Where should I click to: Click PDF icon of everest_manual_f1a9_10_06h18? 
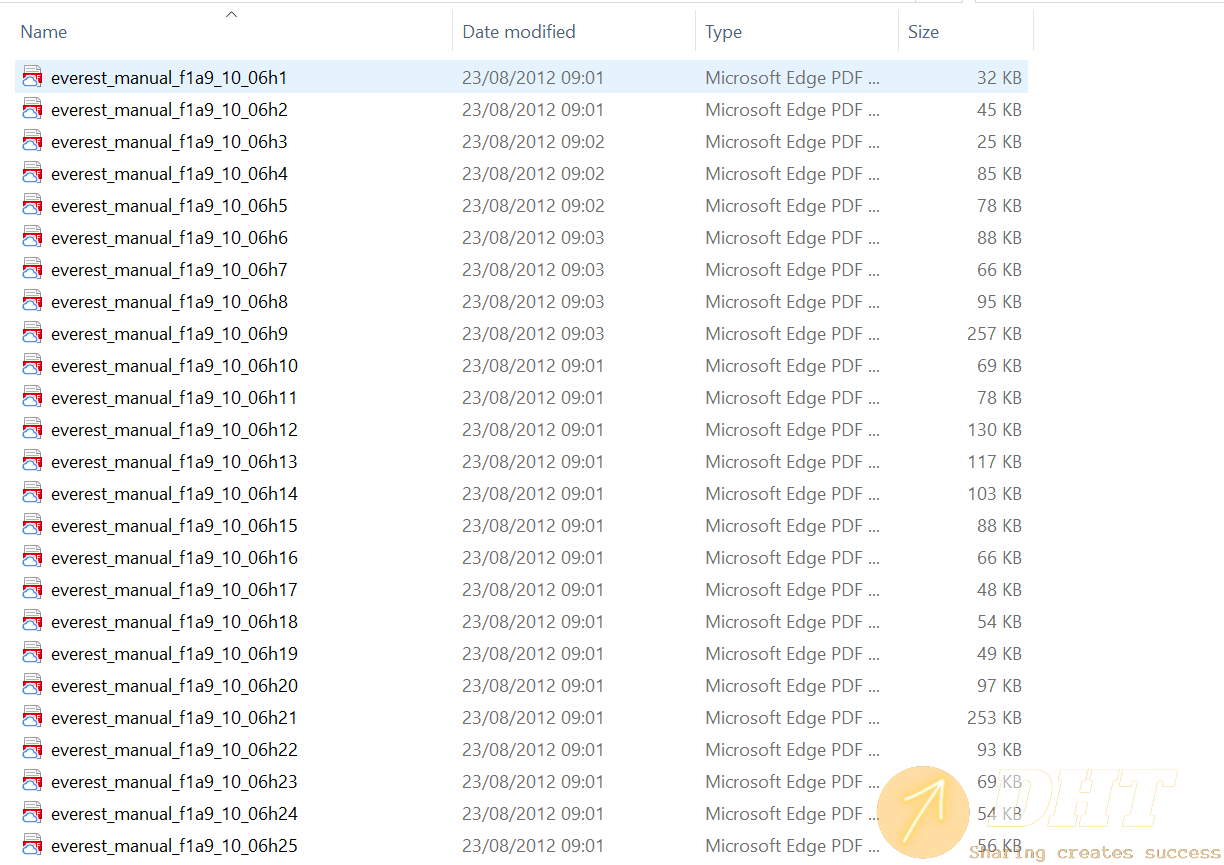click(x=33, y=621)
